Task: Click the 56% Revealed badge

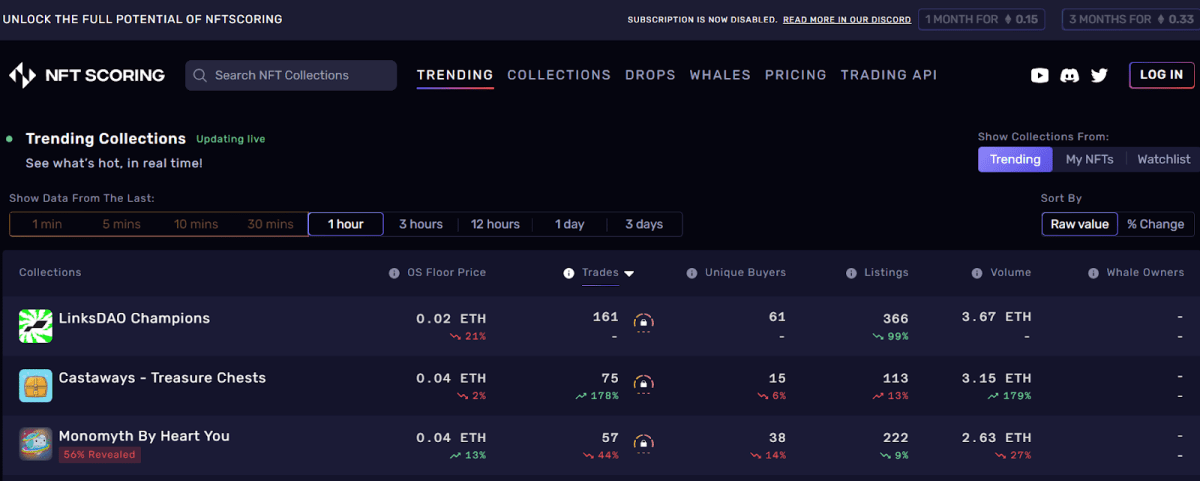Action: (98, 454)
